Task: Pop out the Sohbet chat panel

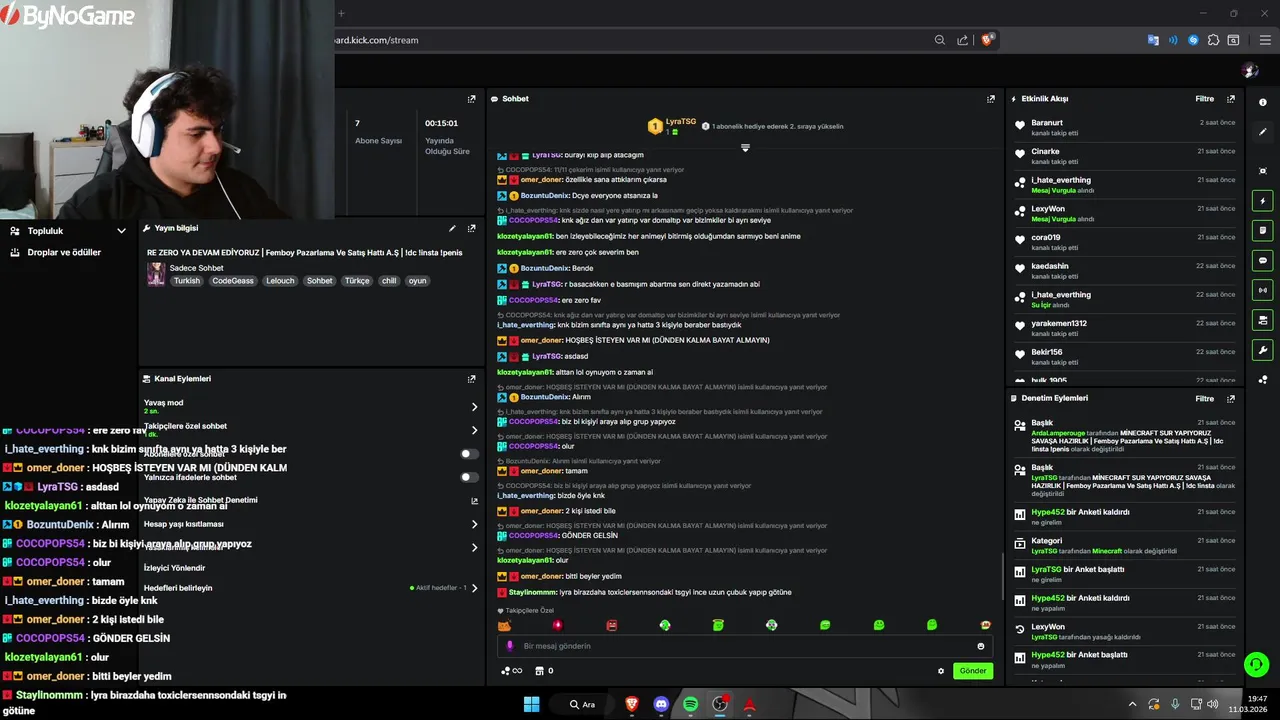Action: pyautogui.click(x=991, y=99)
